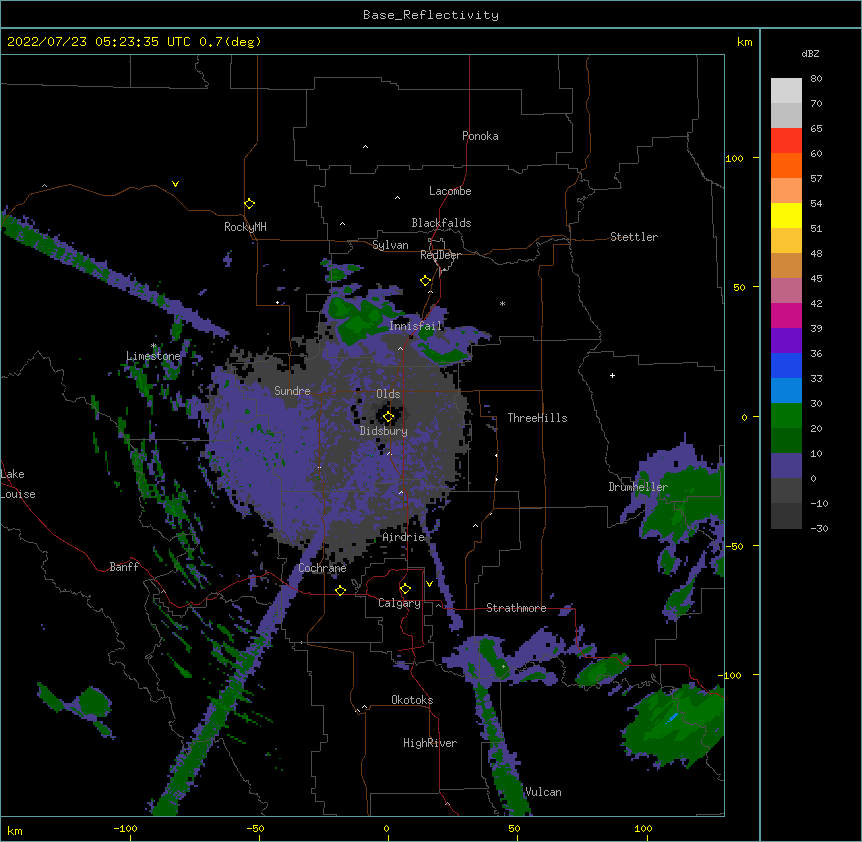Click the Lacombe city label
862x842 pixels.
[x=450, y=191]
